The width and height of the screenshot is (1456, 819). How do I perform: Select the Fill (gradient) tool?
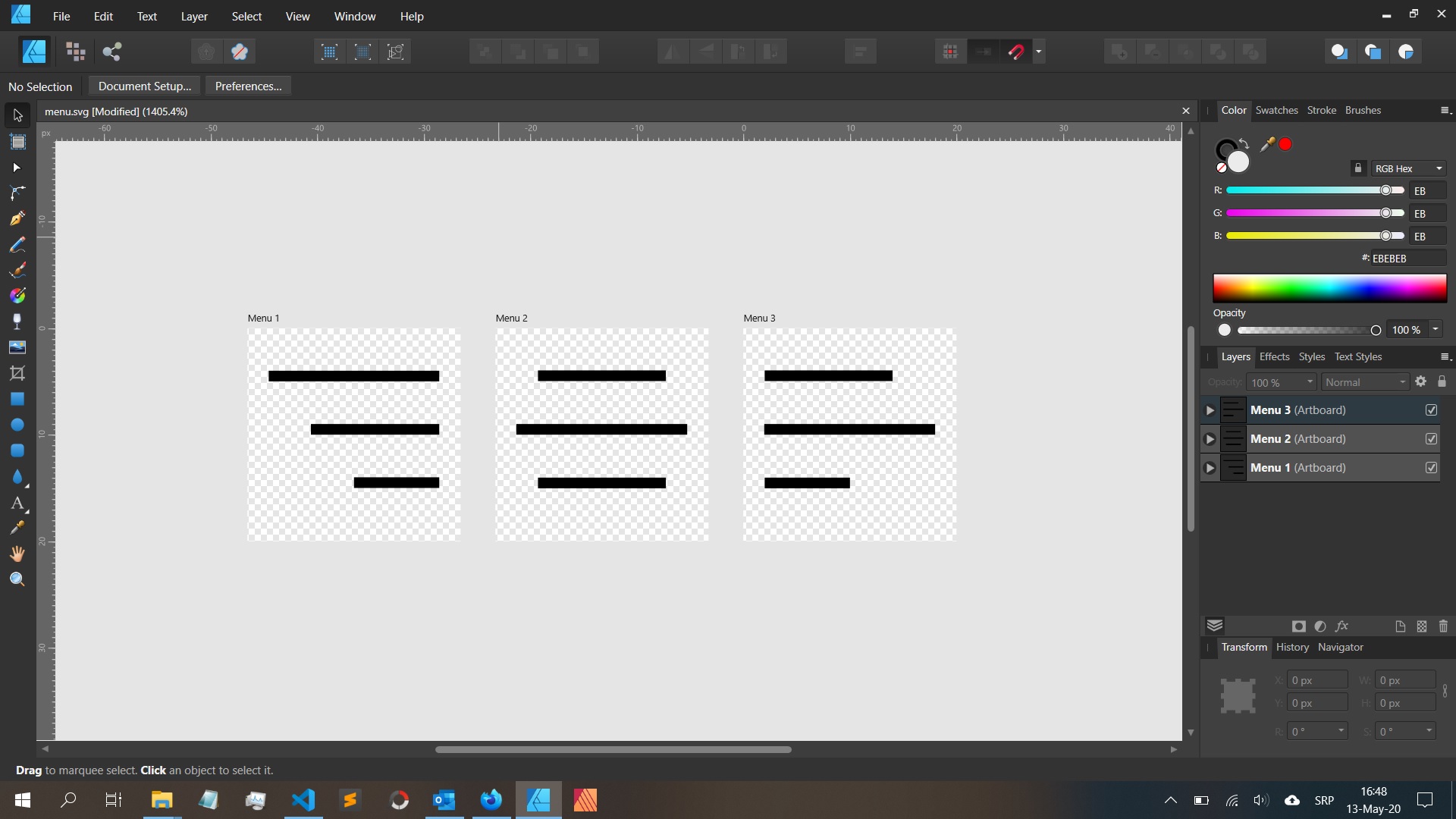pos(17,296)
